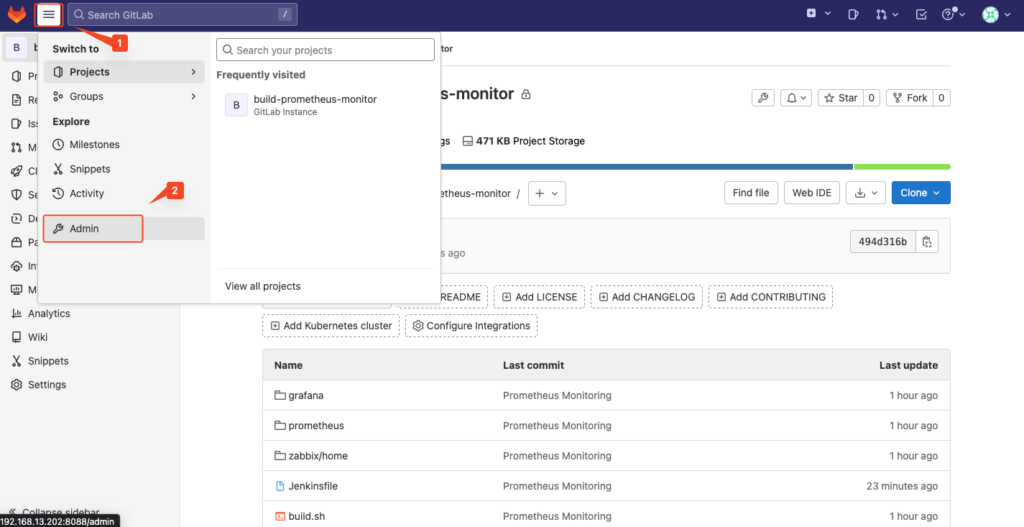
Task: Click the sidebar Analytics chart icon
Action: coord(17,313)
